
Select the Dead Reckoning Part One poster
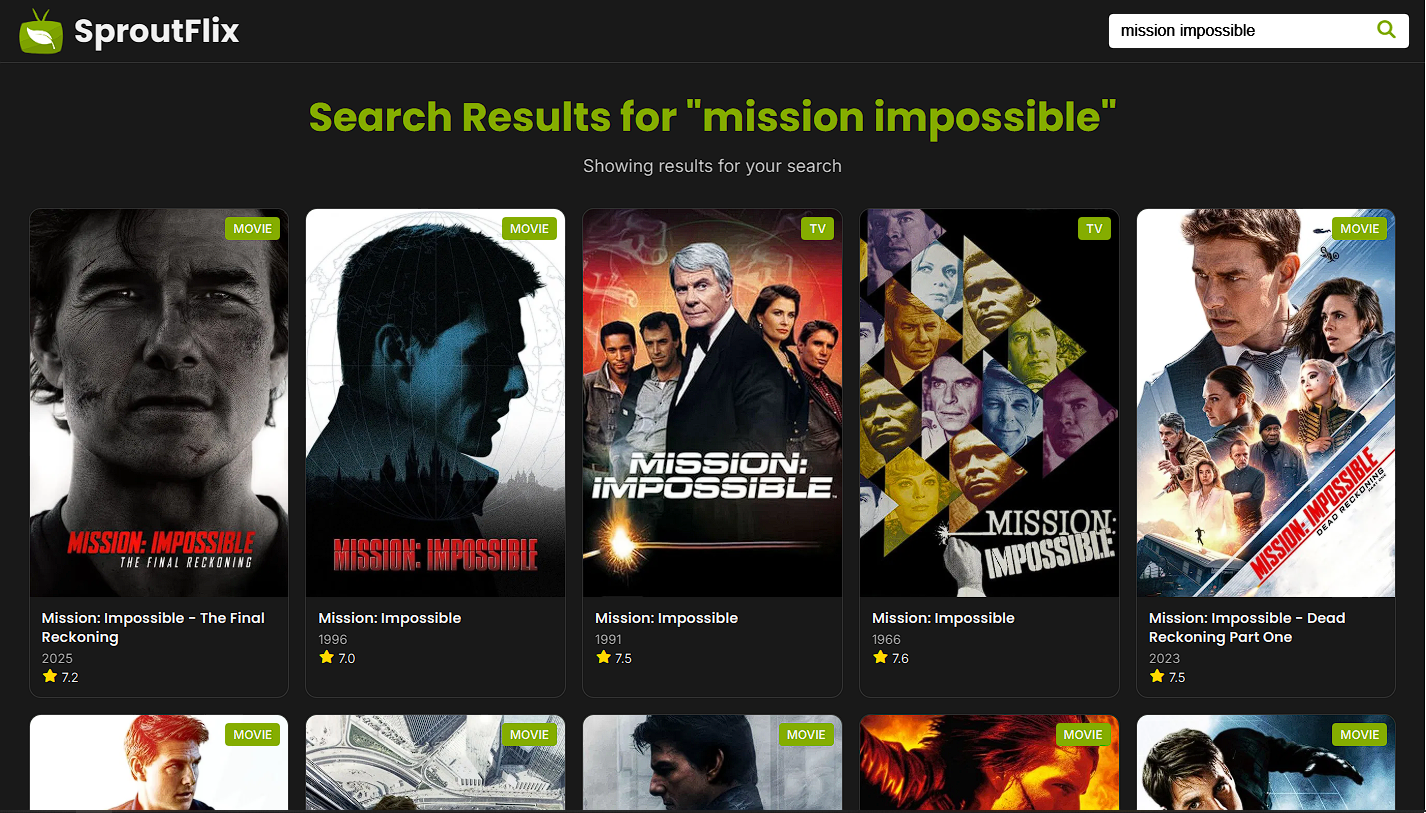1266,403
